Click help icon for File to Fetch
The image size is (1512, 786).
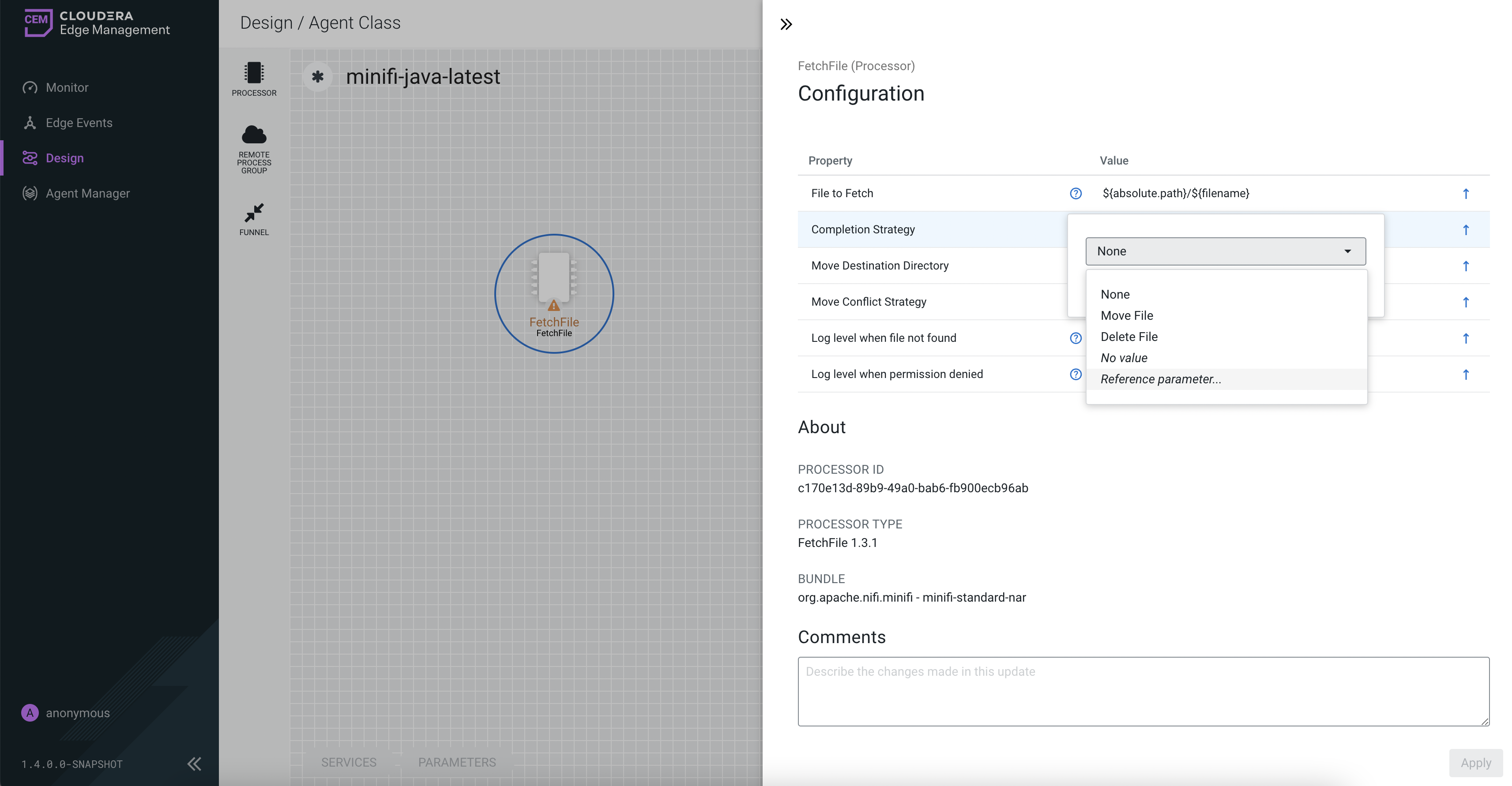click(x=1076, y=194)
